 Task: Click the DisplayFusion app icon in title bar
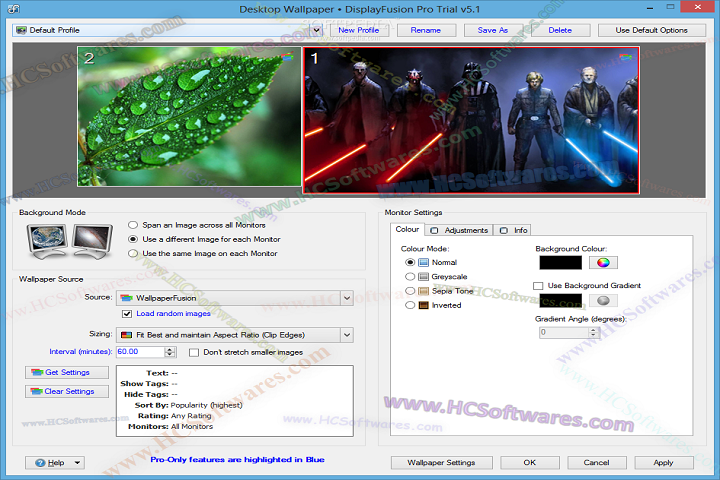click(x=14, y=8)
